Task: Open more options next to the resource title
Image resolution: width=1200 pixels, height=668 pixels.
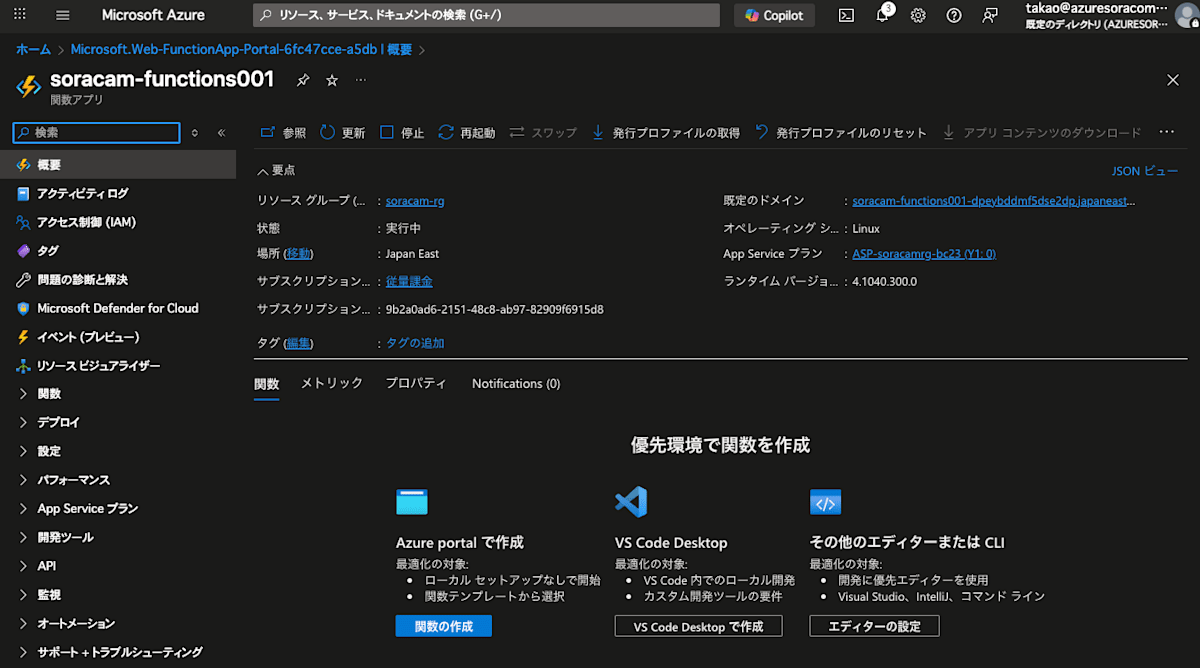Action: [361, 80]
